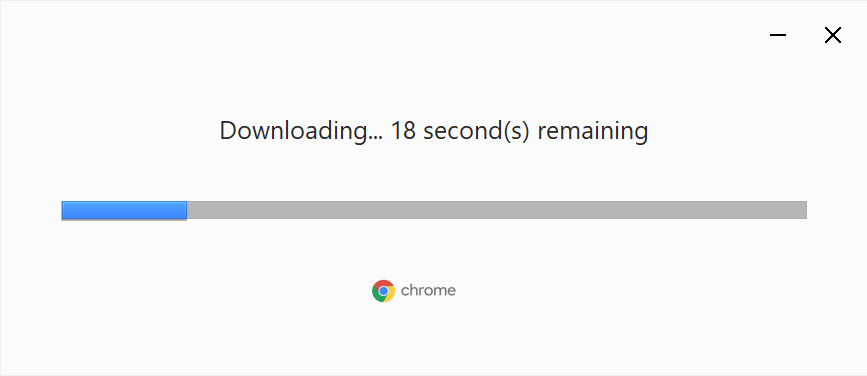
Task: Click the word "remaining" in the status
Action: (x=592, y=133)
